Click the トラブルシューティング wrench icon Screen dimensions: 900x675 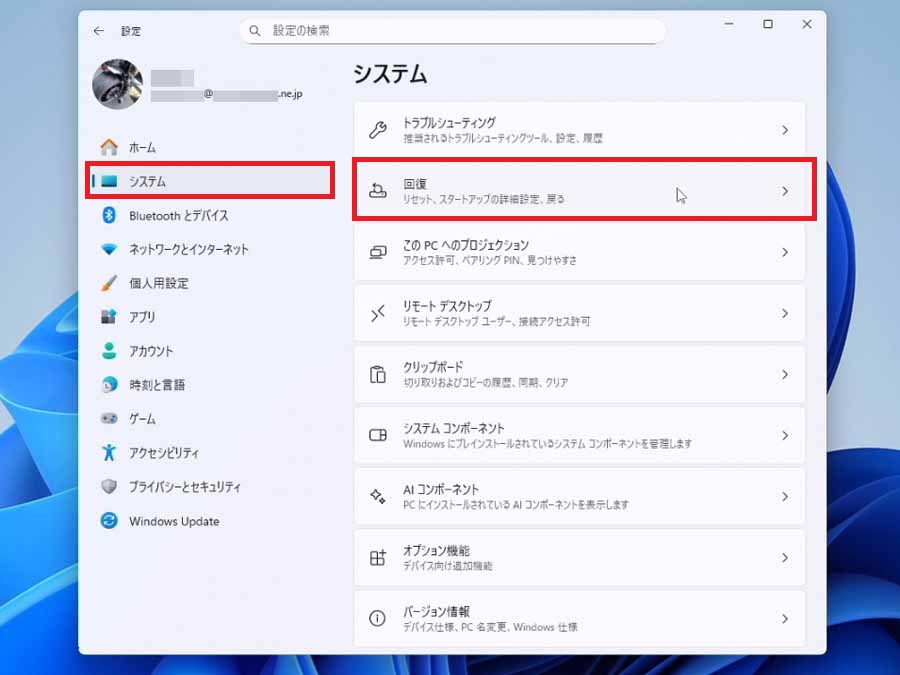pos(378,130)
